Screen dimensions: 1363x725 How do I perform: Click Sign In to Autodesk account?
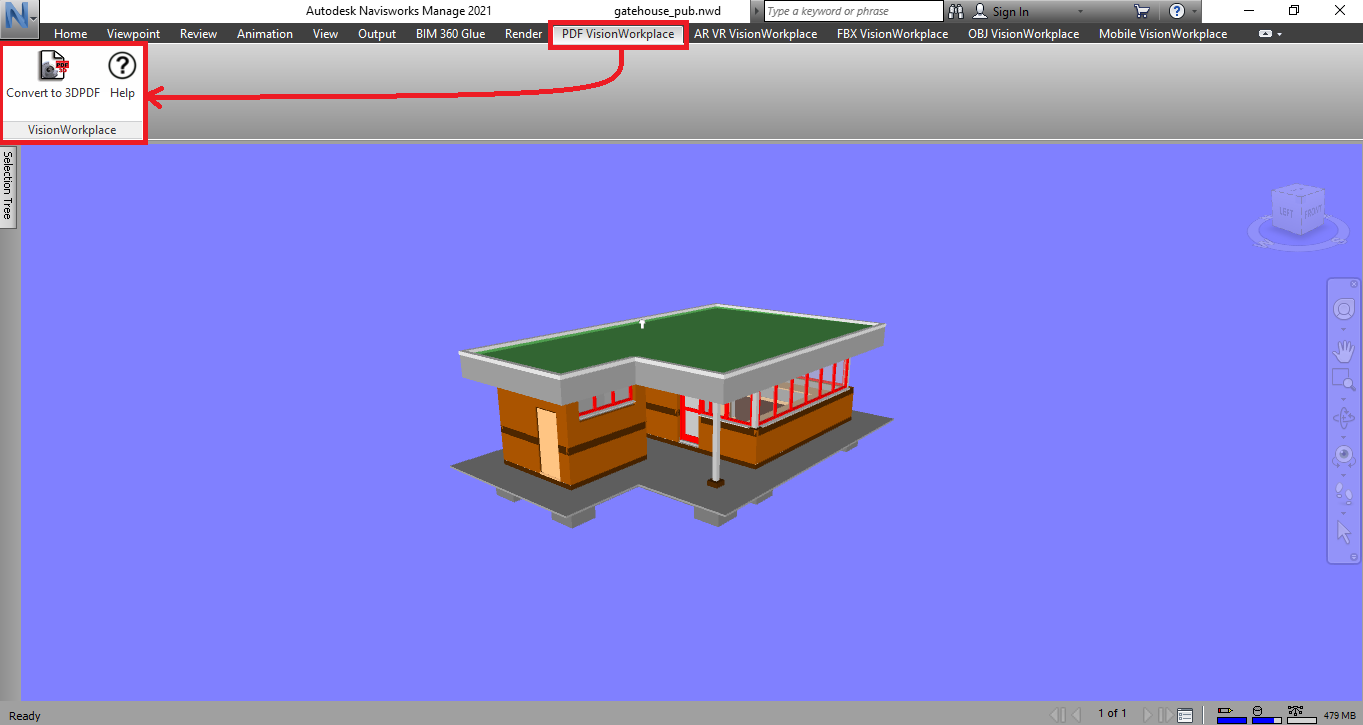pos(1001,12)
